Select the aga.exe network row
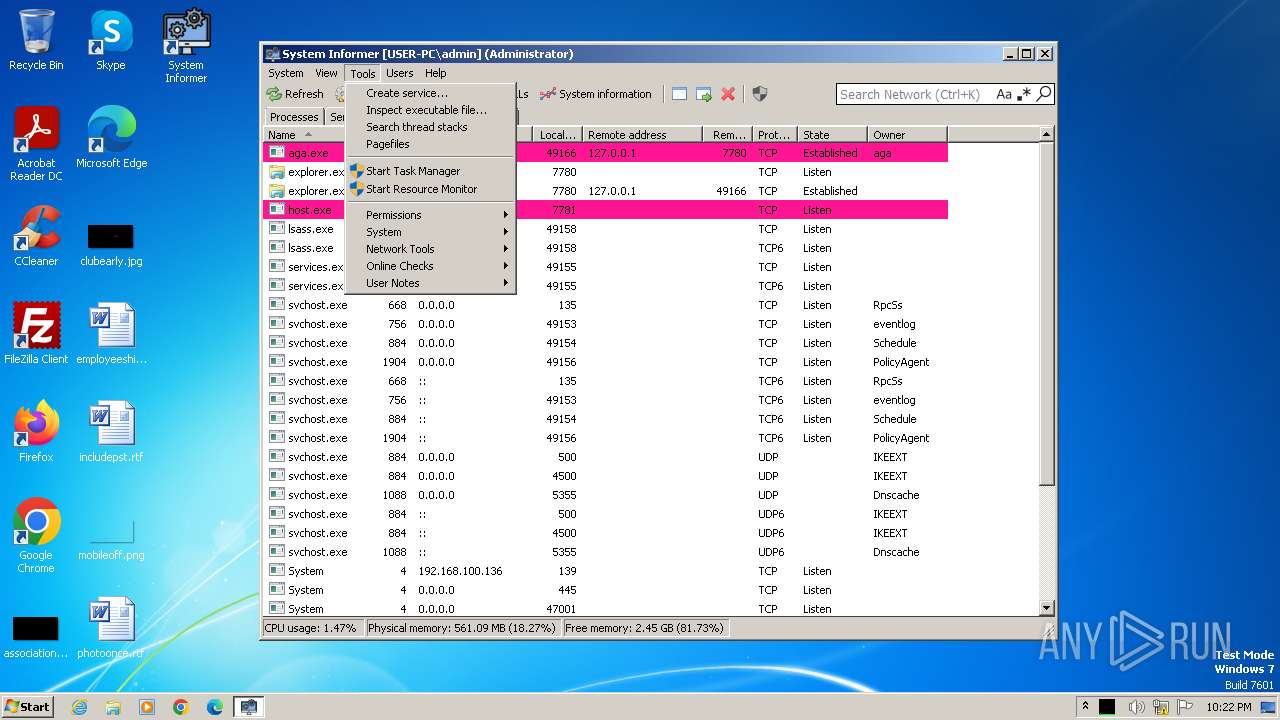 point(605,153)
